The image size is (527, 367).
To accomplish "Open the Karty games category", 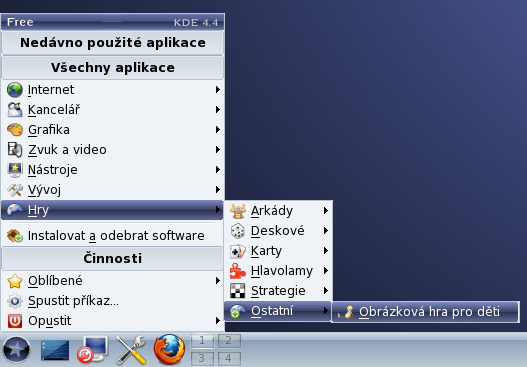I will 279,251.
